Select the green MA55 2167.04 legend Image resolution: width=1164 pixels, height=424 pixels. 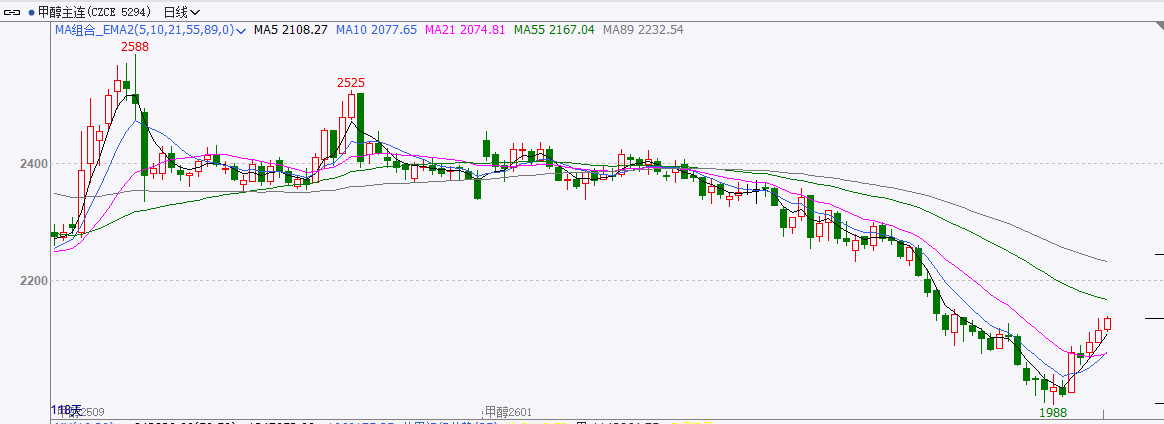(x=554, y=31)
